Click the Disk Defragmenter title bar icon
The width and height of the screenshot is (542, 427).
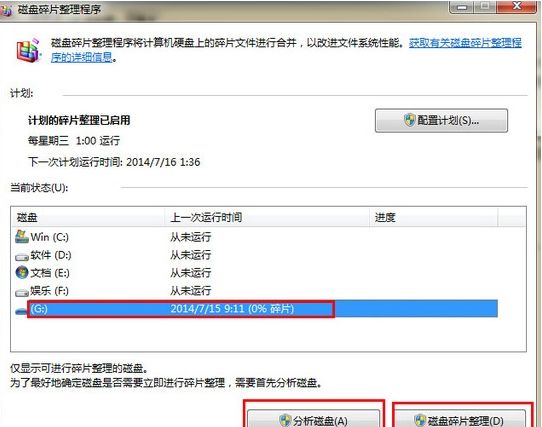point(6,10)
